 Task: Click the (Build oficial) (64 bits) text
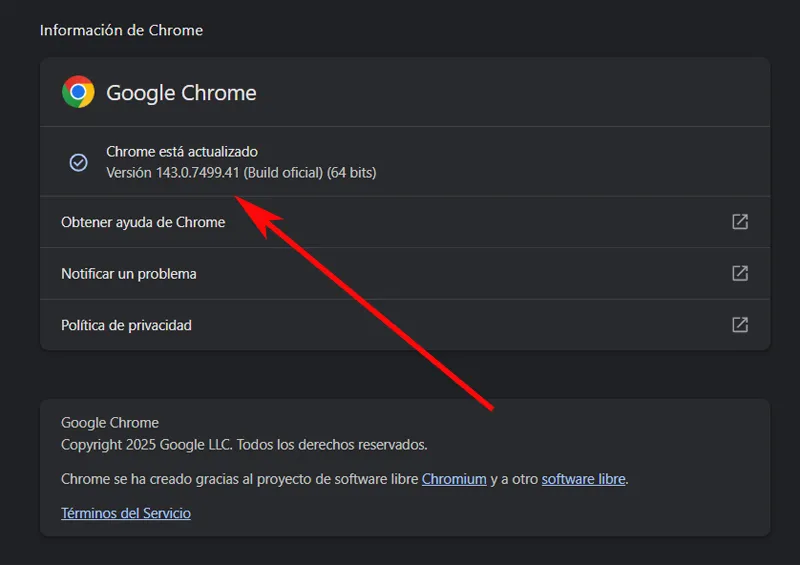tap(310, 173)
